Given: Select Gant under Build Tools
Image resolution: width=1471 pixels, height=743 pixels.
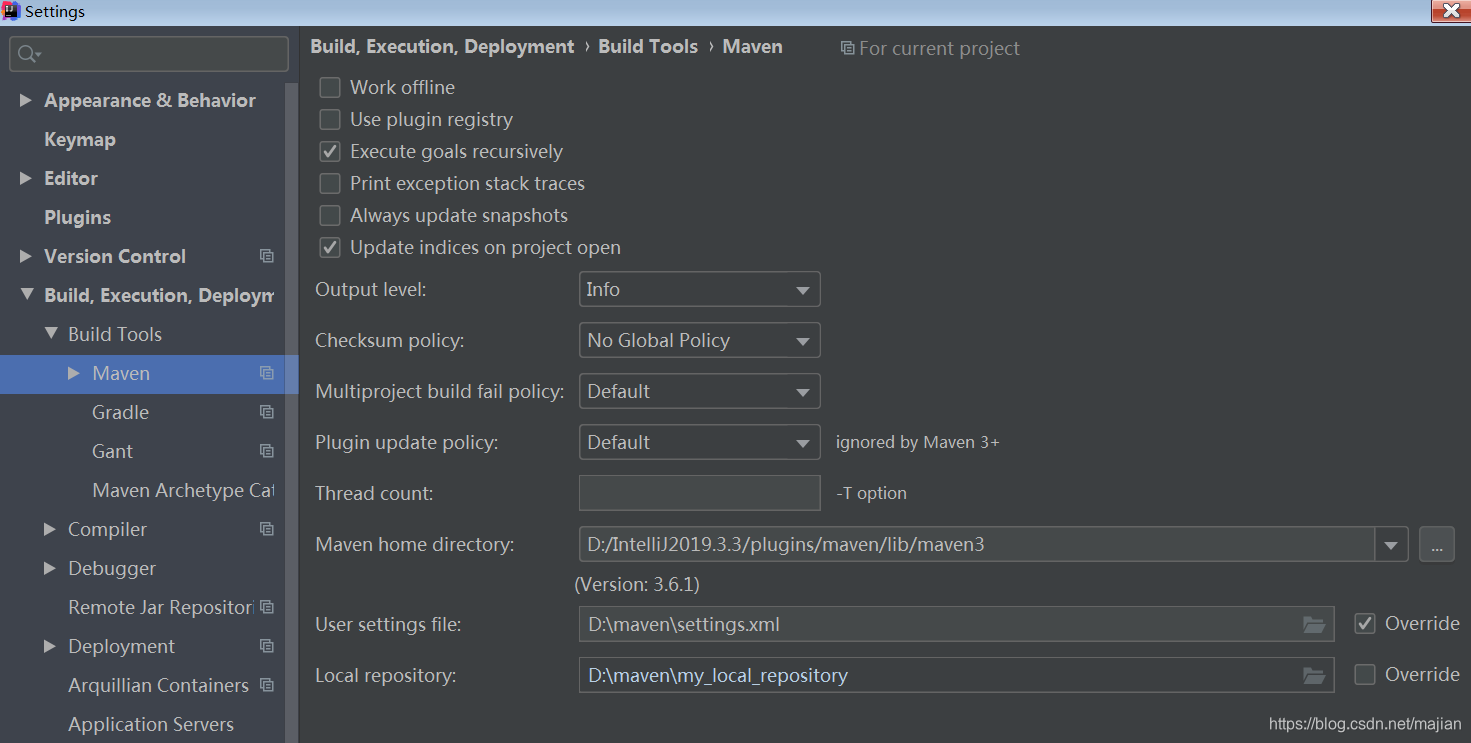Looking at the screenshot, I should tap(112, 451).
